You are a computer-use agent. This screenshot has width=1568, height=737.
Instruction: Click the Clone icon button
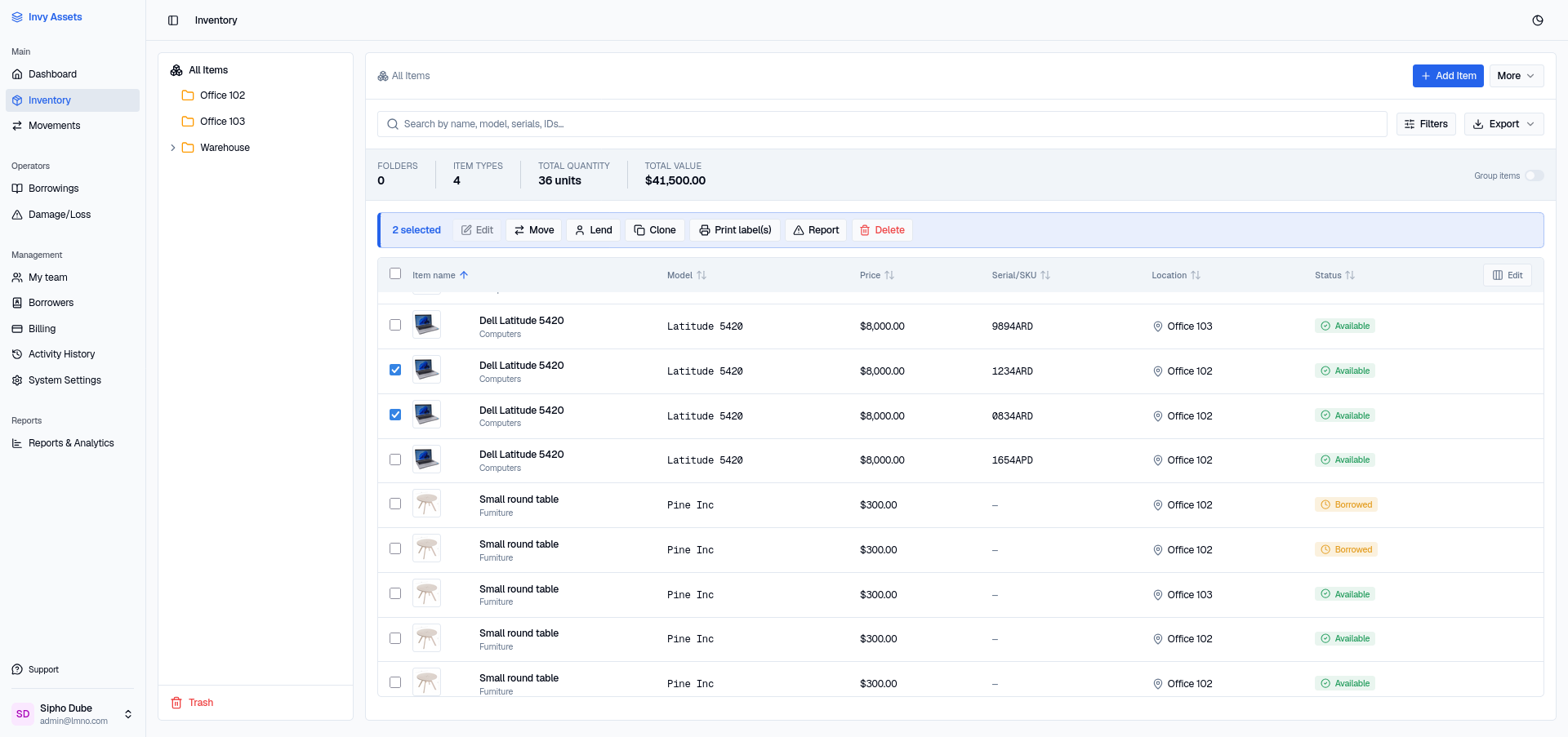(655, 230)
